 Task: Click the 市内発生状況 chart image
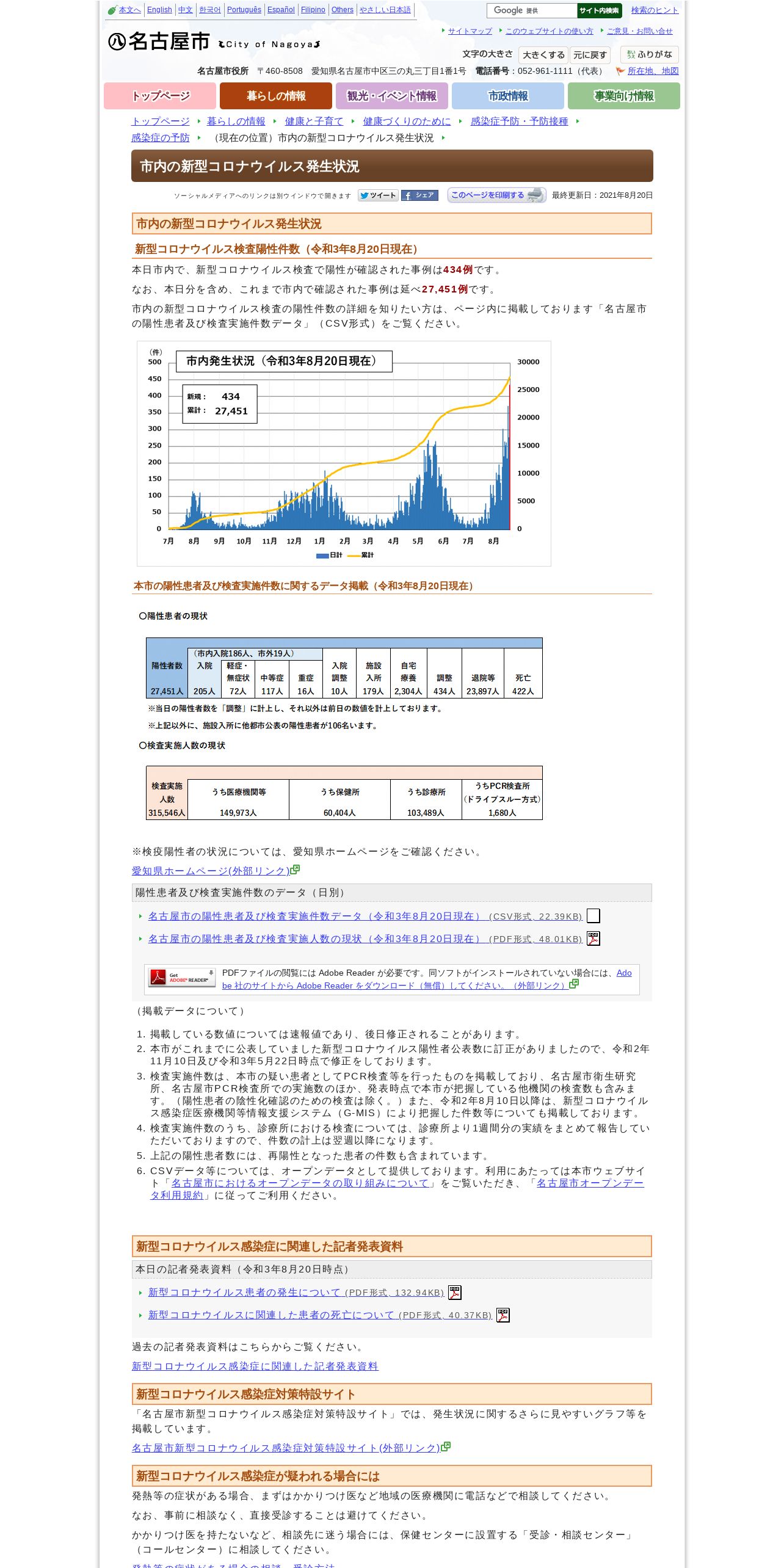[344, 454]
